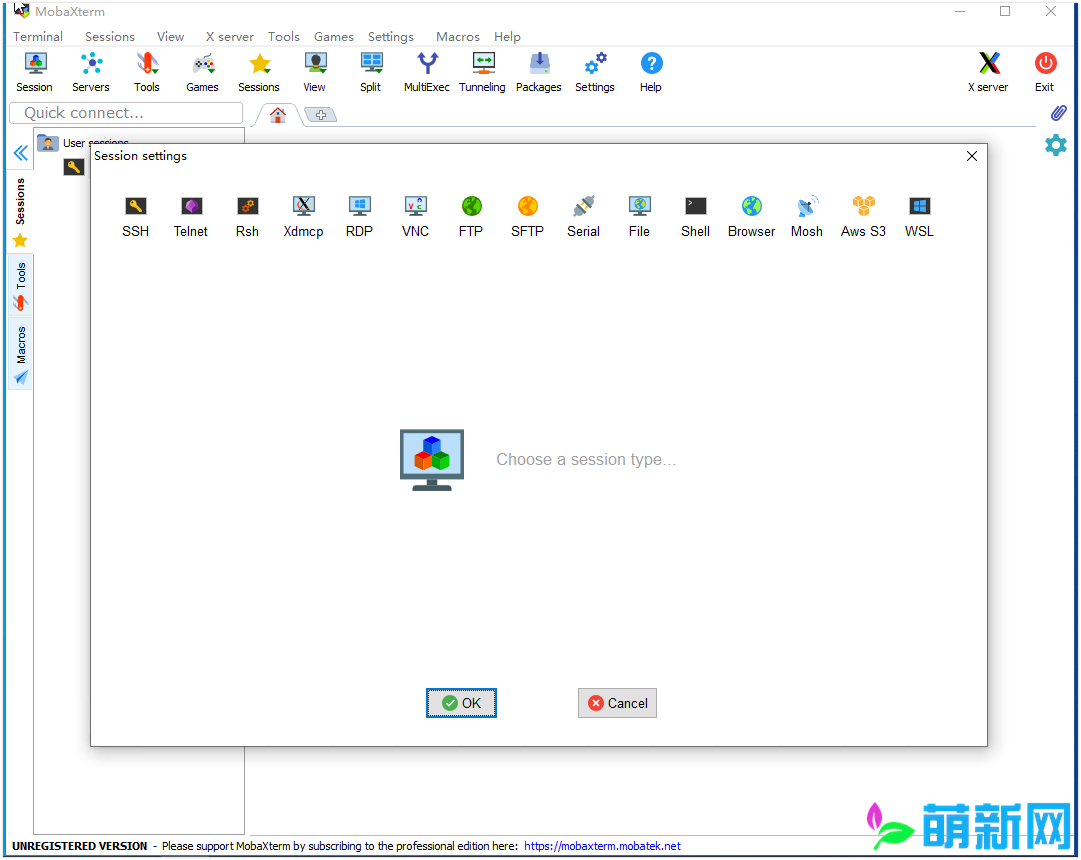Open Help menu in menu bar
Screen dimensions: 1081x860
pyautogui.click(x=507, y=37)
